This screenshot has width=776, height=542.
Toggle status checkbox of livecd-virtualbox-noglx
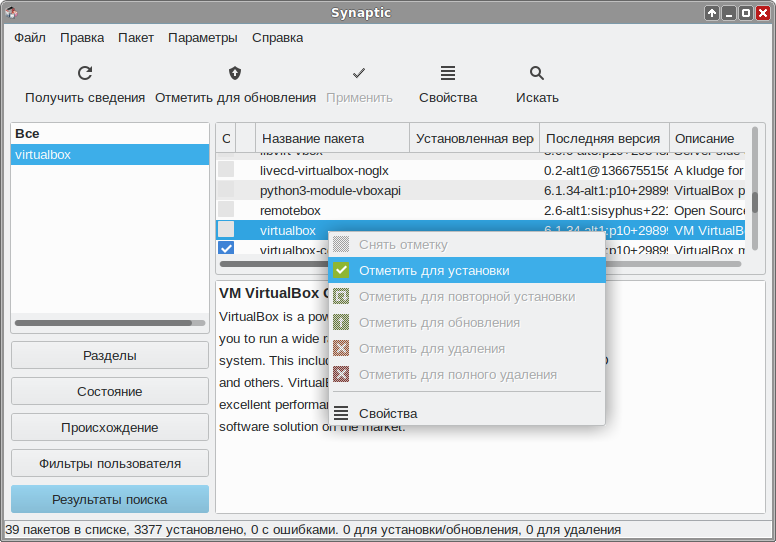pyautogui.click(x=226, y=170)
